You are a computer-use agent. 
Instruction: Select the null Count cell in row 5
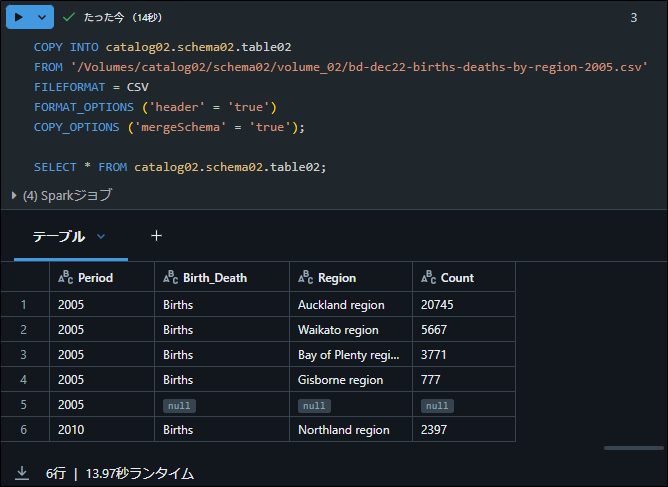464,405
